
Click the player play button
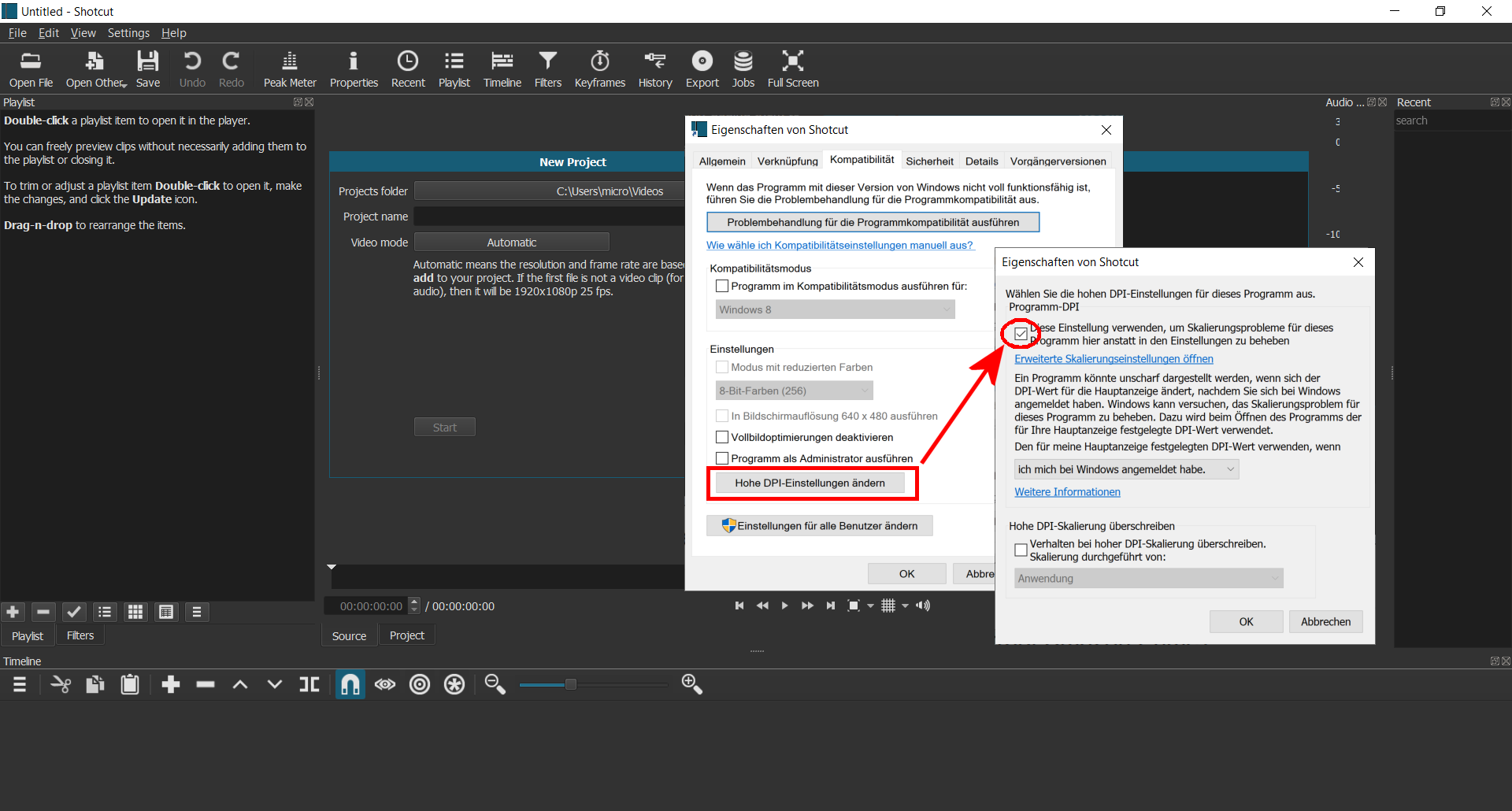click(784, 605)
